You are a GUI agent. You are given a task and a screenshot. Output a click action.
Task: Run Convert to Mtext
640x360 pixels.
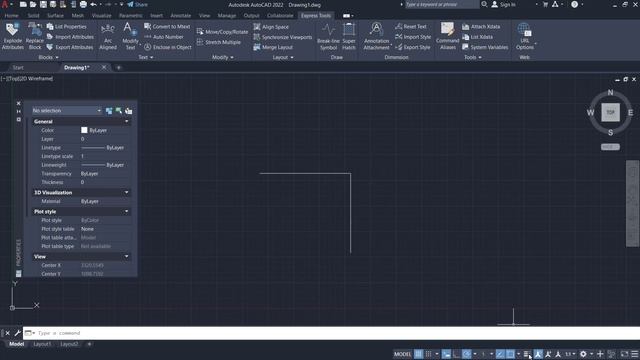pyautogui.click(x=167, y=27)
